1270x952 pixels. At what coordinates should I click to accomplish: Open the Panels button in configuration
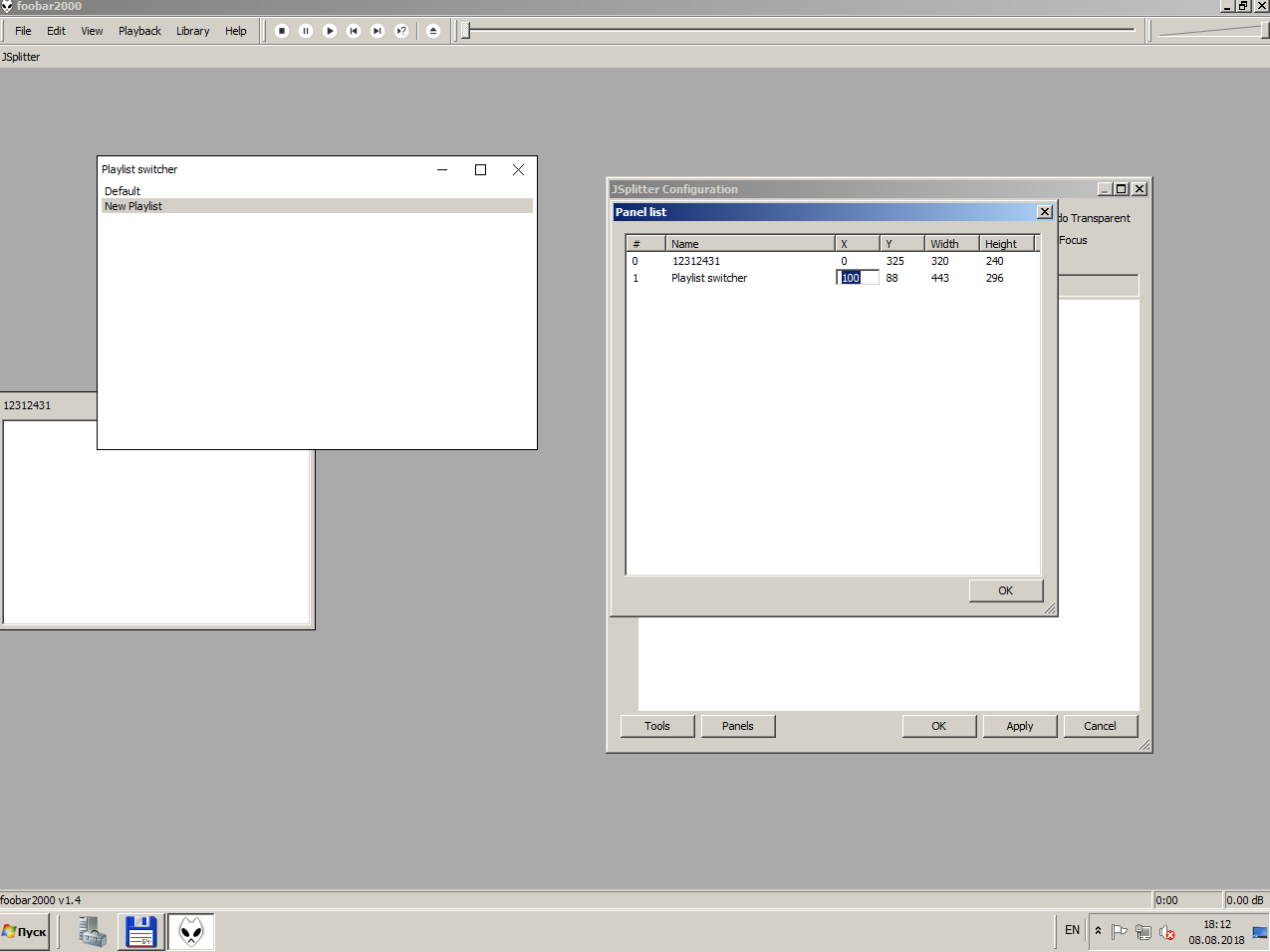pos(737,726)
